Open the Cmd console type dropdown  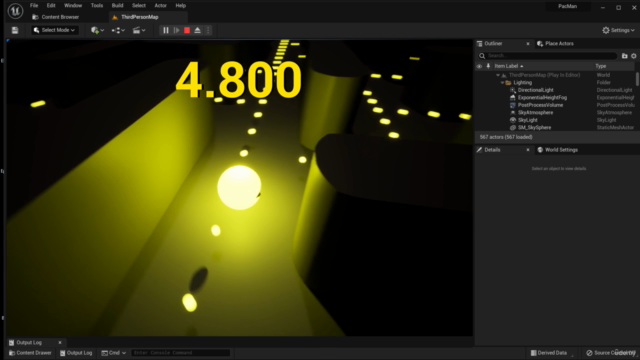(x=114, y=353)
